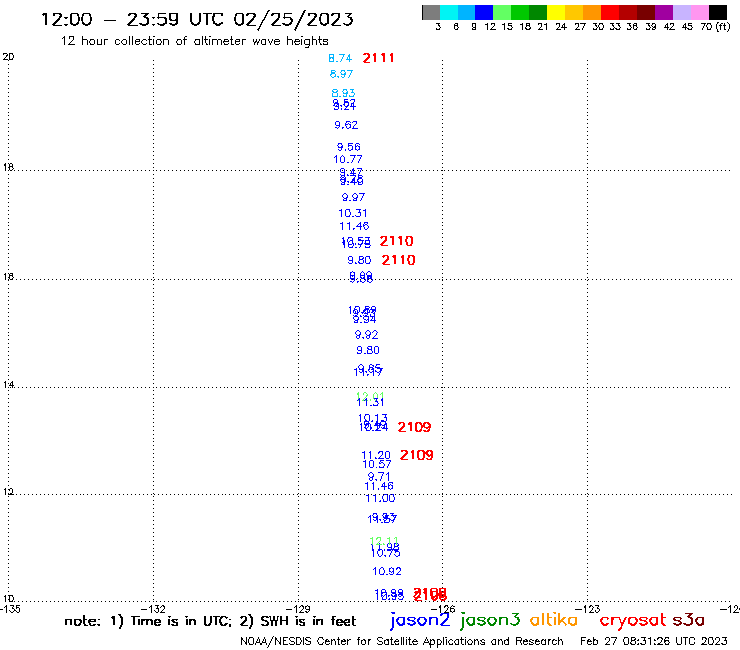The width and height of the screenshot is (740, 650).
Task: Click the 'Feb 27 08:31:26 UTC 2023' timestamp
Action: pyautogui.click(x=654, y=641)
